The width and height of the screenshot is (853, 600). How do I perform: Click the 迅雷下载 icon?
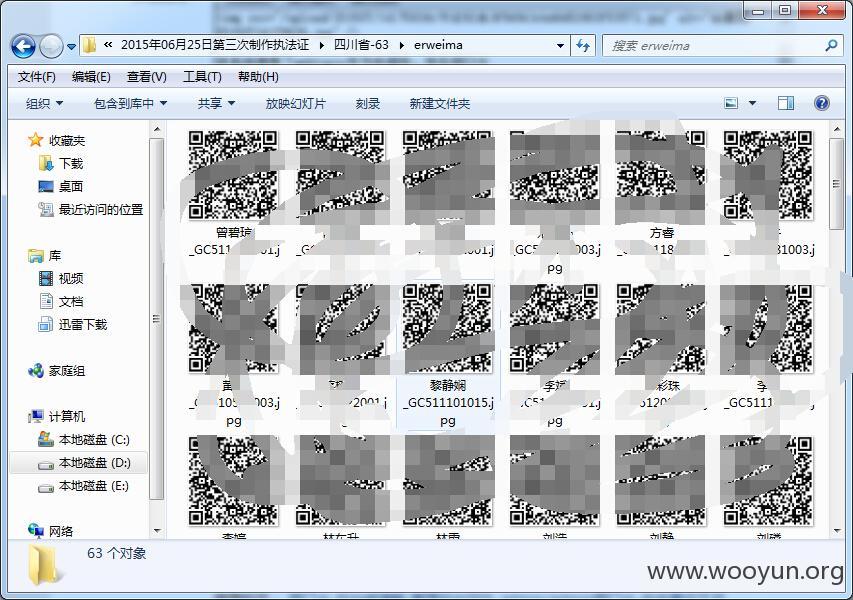point(46,324)
